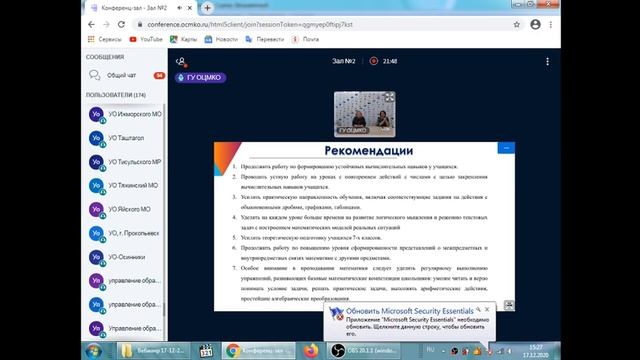Open the Chrome profile avatar

coord(536,24)
